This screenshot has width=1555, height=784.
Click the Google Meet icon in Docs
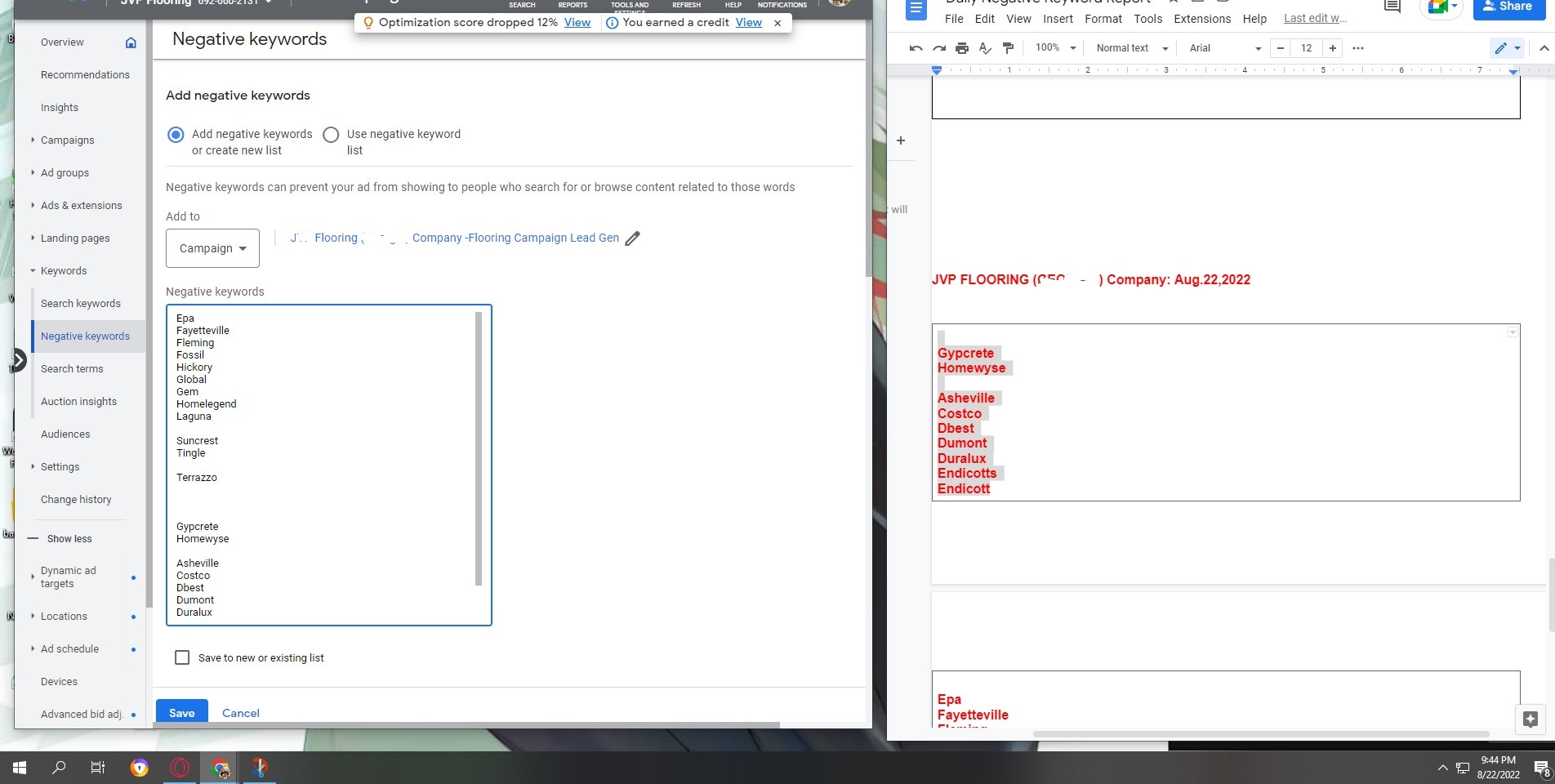click(x=1442, y=7)
